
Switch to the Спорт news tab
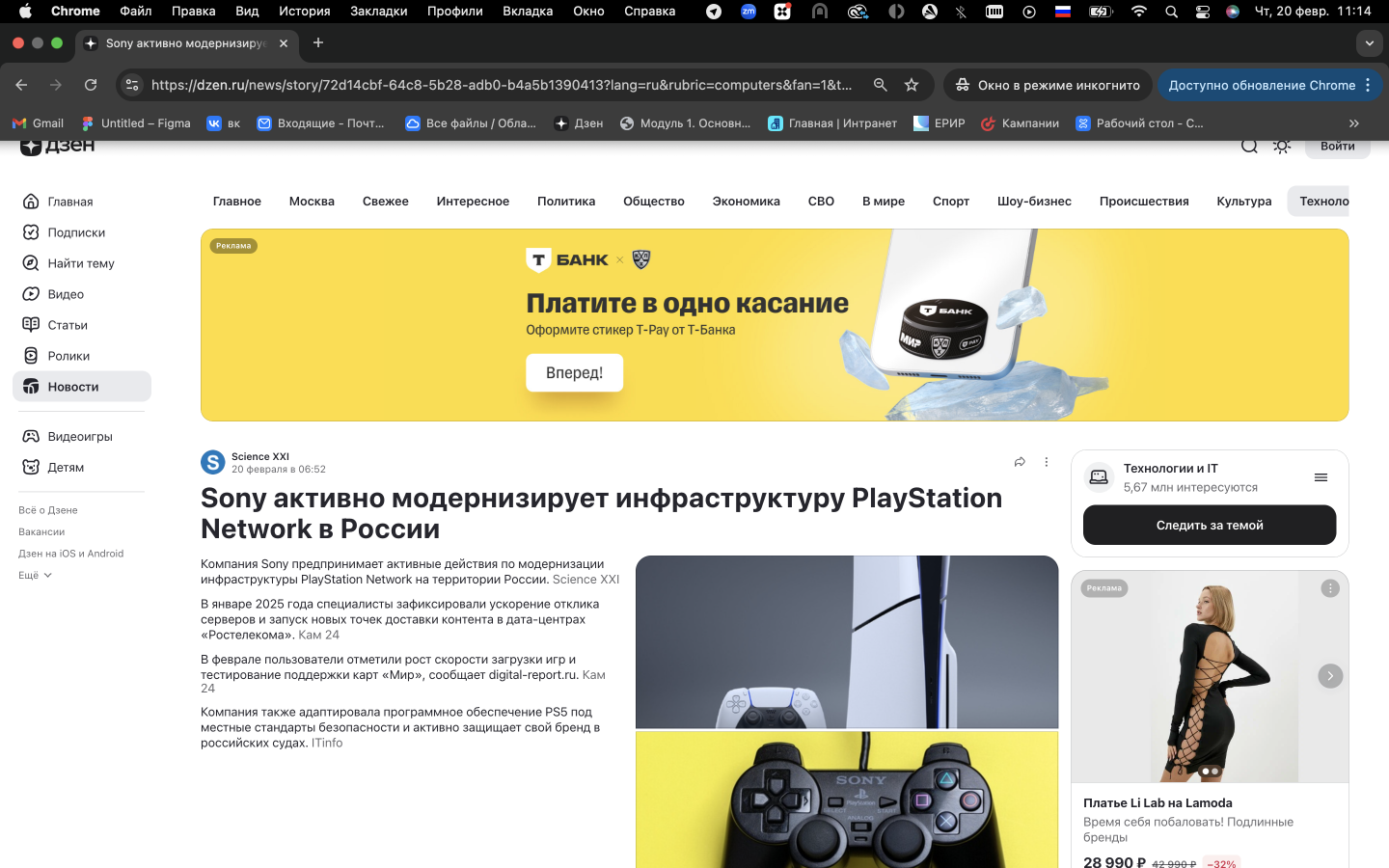(951, 202)
